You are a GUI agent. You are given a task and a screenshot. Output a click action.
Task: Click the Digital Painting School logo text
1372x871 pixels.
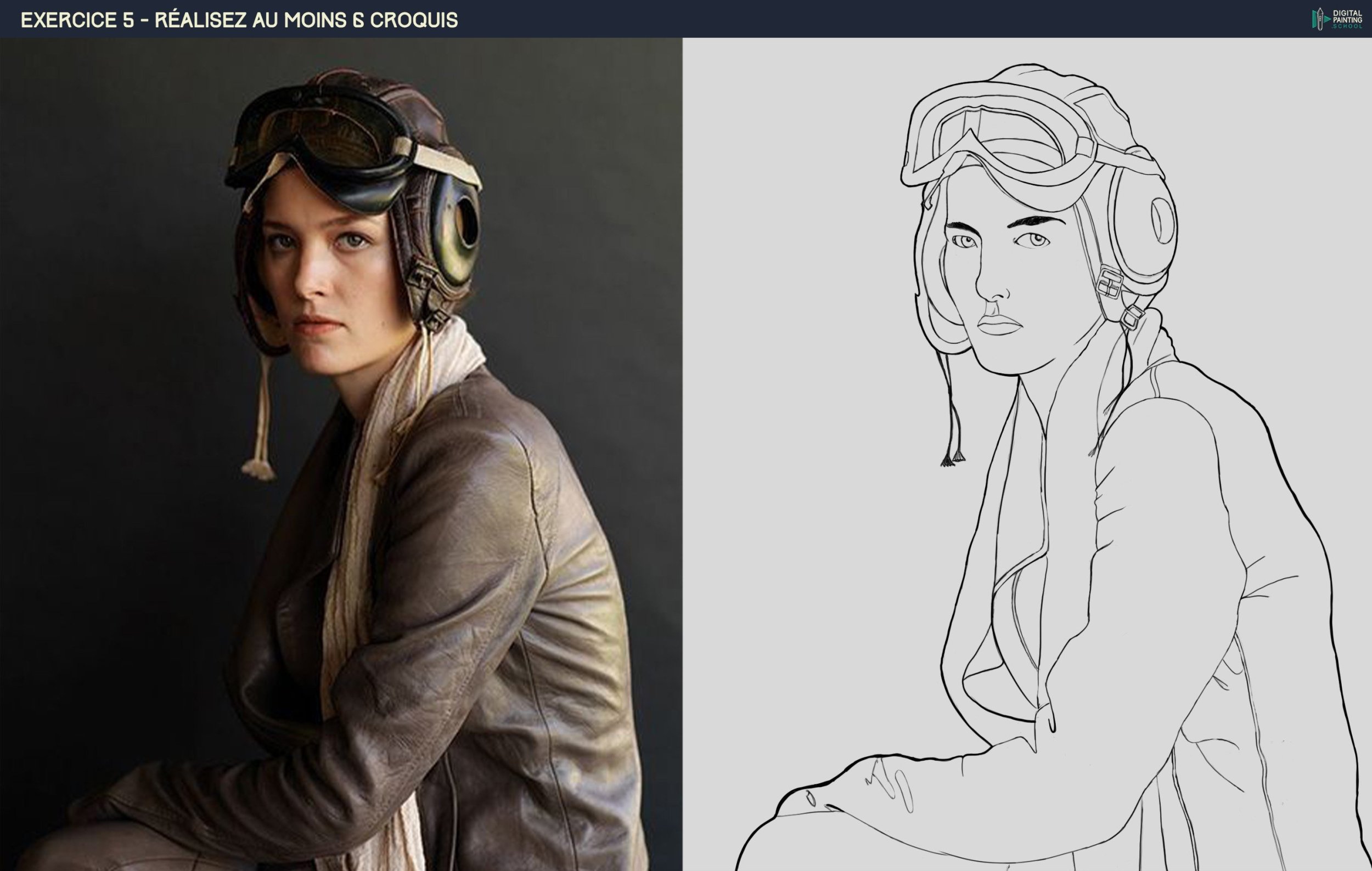1347,19
